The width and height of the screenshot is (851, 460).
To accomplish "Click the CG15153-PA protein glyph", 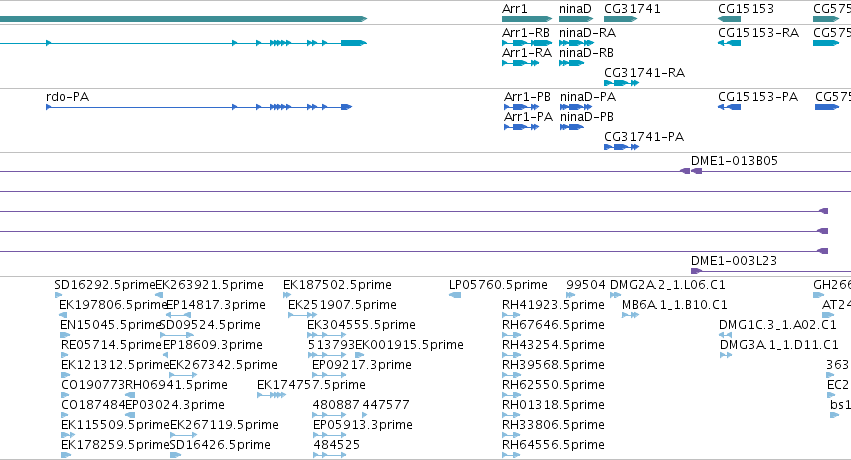I will (729, 107).
